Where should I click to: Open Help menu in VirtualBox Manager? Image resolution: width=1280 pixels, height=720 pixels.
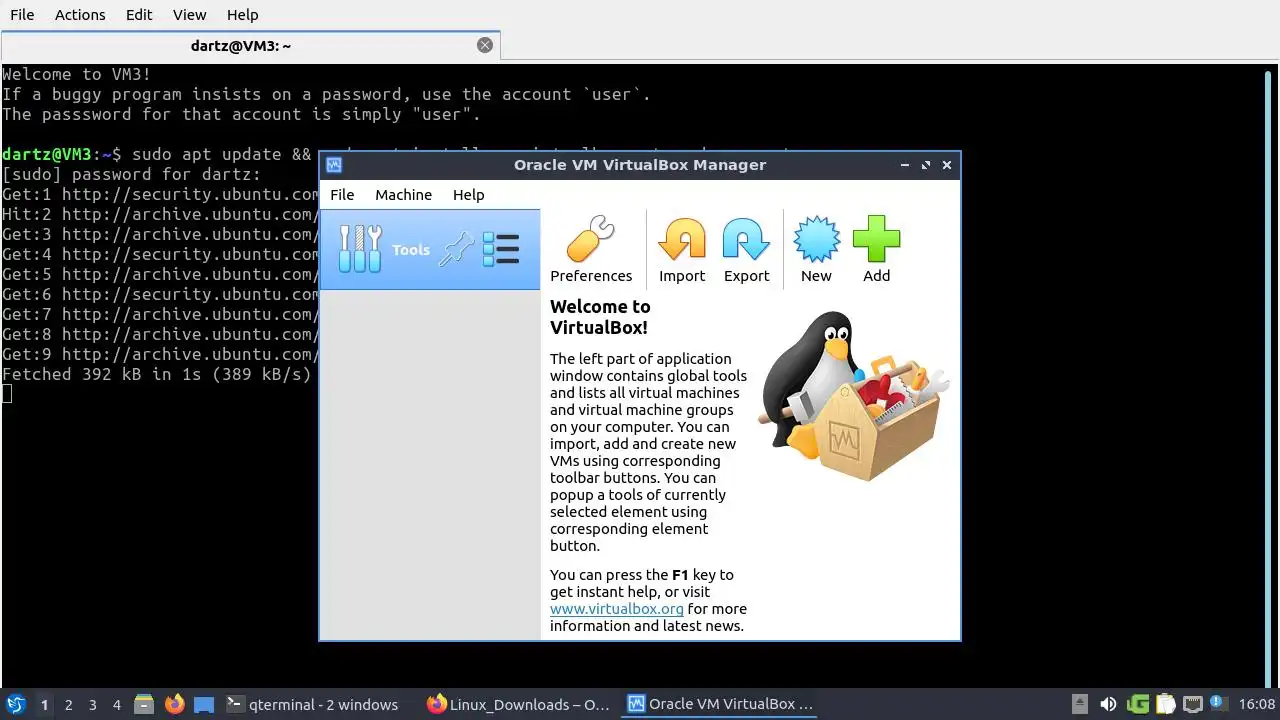pyautogui.click(x=468, y=195)
